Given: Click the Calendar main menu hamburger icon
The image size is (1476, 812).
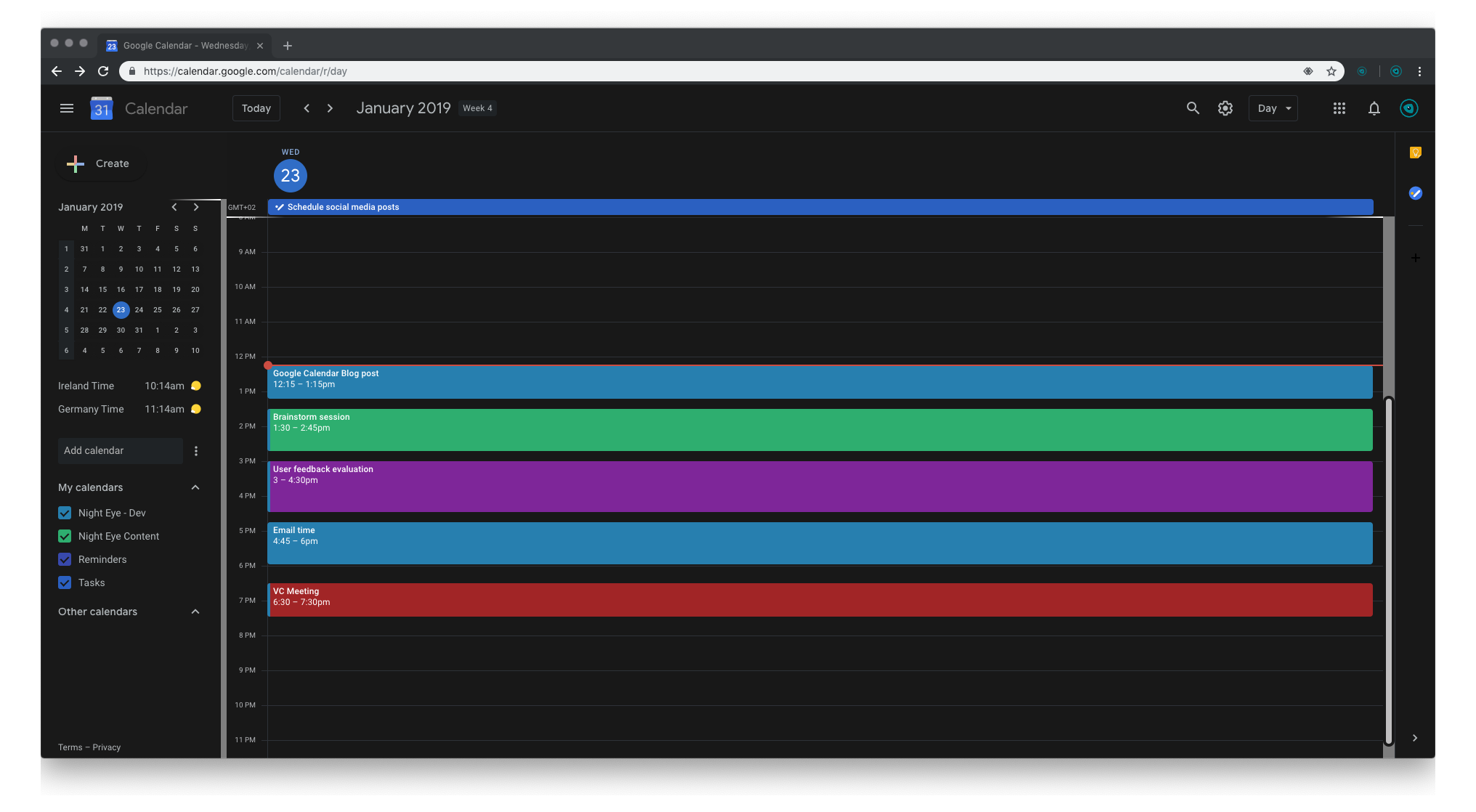Looking at the screenshot, I should click(x=65, y=108).
